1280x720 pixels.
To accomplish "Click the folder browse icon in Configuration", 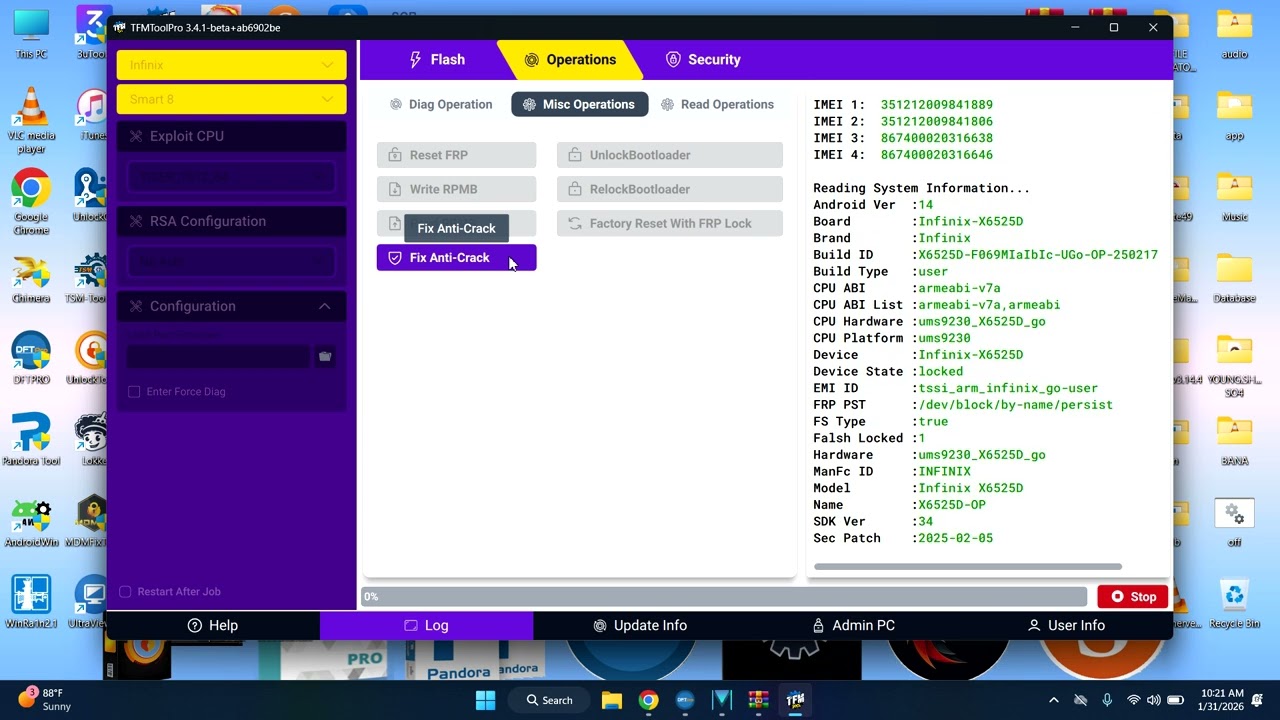I will 325,356.
